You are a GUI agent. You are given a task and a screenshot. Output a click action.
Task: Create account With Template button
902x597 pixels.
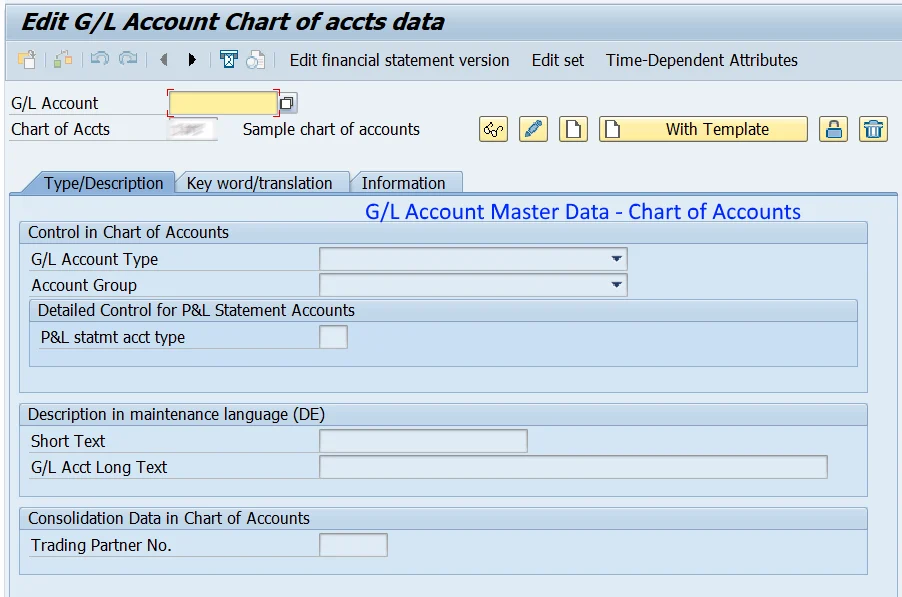pyautogui.click(x=703, y=129)
